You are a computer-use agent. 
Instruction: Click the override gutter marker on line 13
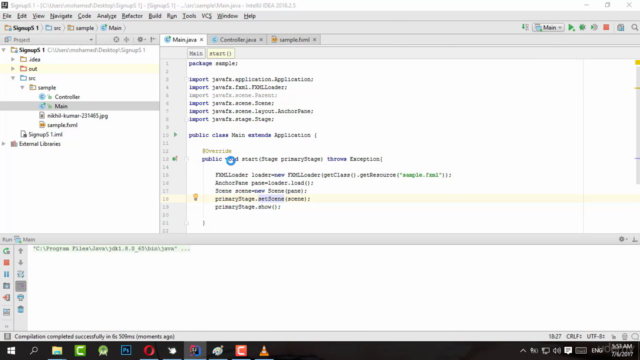tap(175, 159)
